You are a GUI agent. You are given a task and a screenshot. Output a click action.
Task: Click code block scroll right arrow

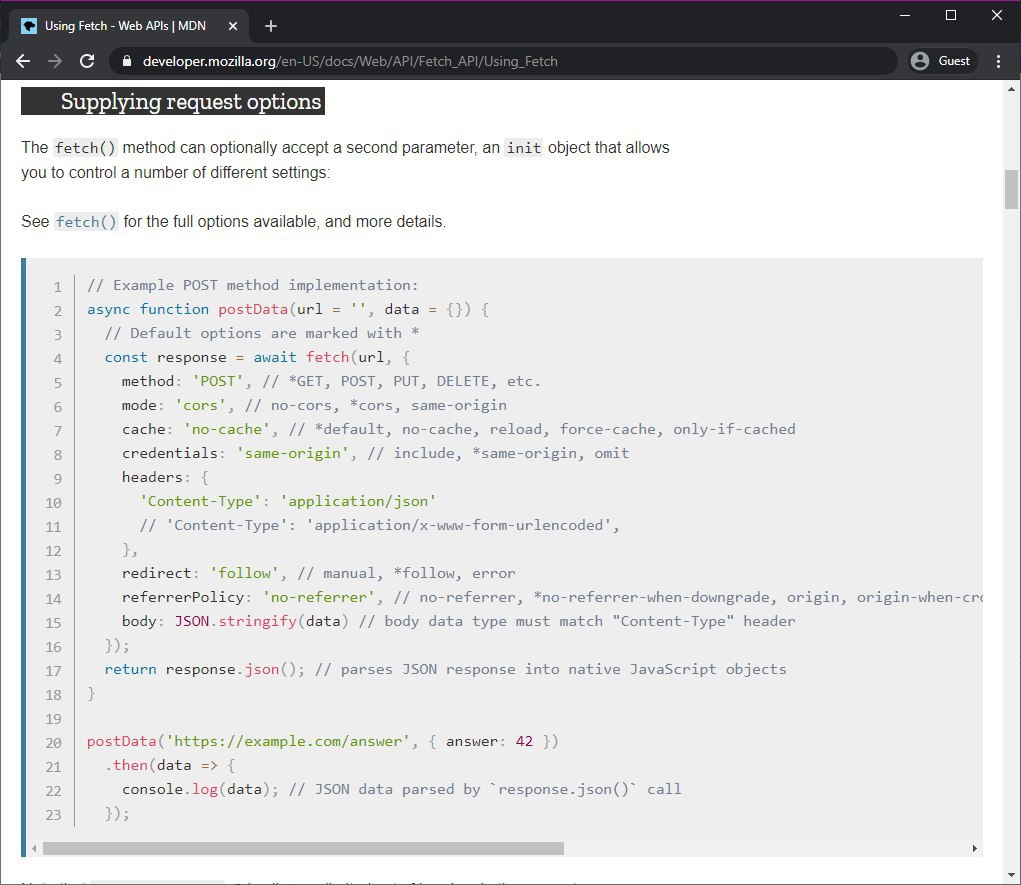tap(975, 849)
